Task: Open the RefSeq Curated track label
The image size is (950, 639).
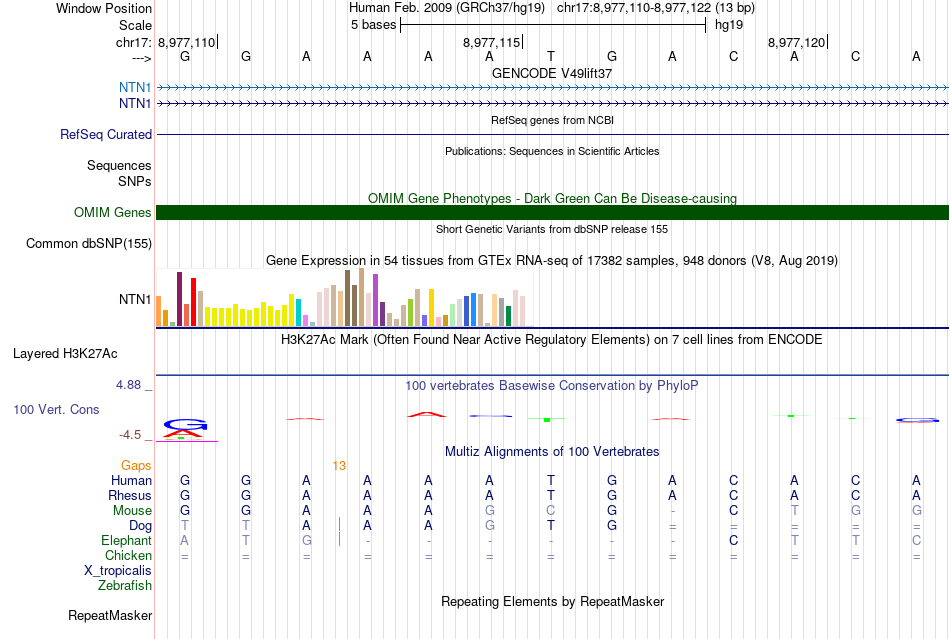Action: coord(106,134)
